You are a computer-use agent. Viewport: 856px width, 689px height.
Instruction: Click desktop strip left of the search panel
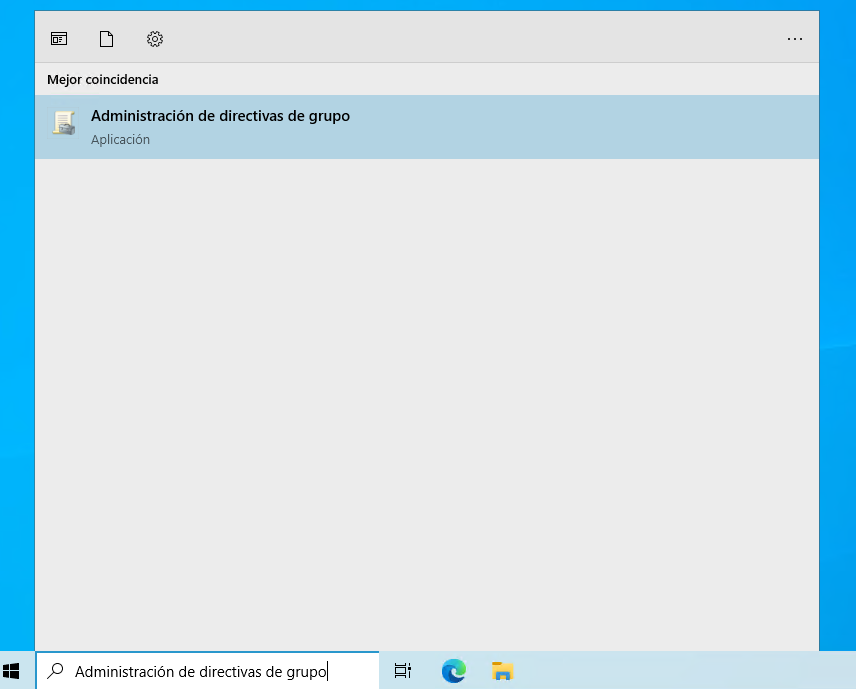[x=16, y=300]
